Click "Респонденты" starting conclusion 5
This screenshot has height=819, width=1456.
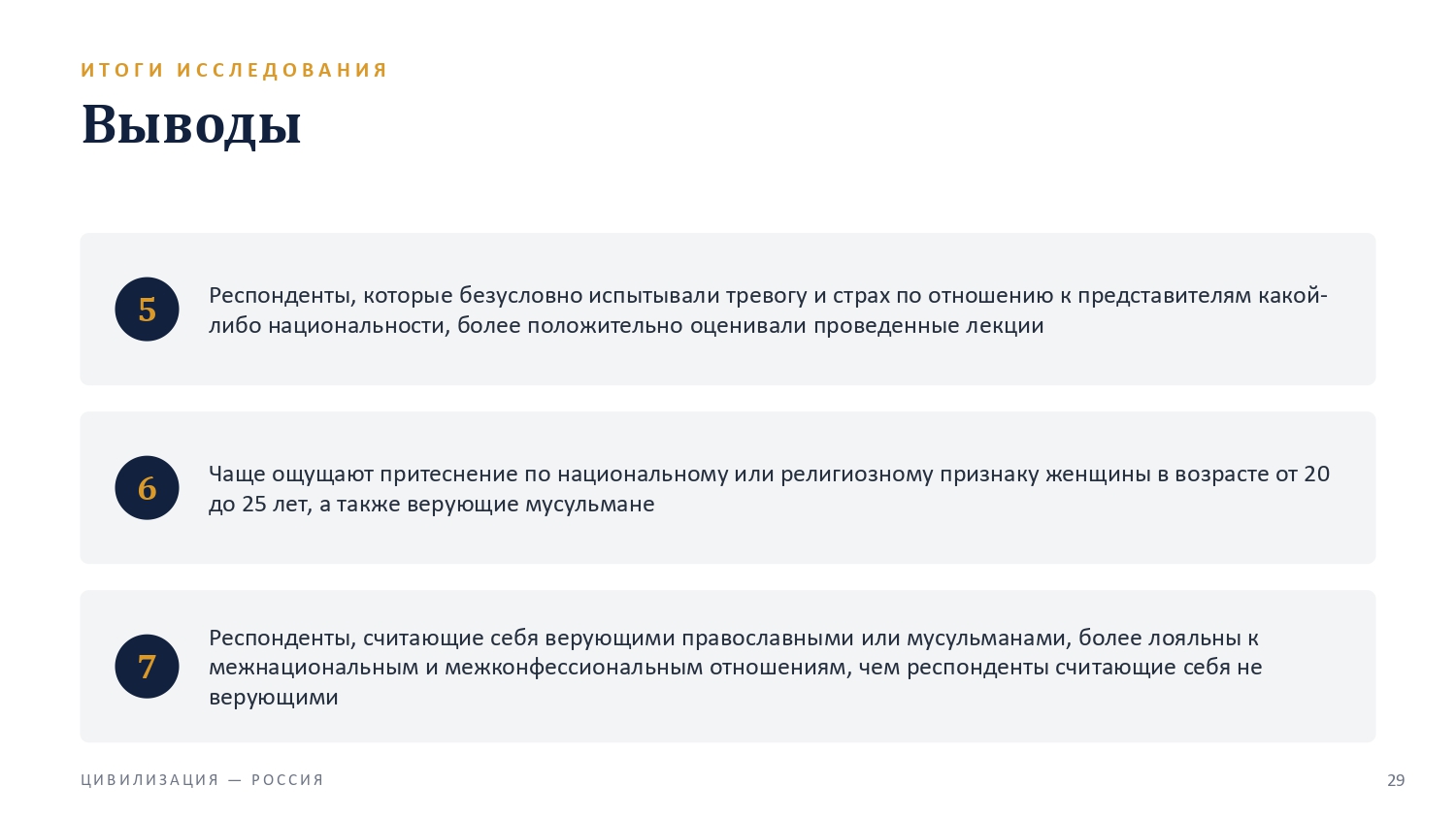pos(281,296)
